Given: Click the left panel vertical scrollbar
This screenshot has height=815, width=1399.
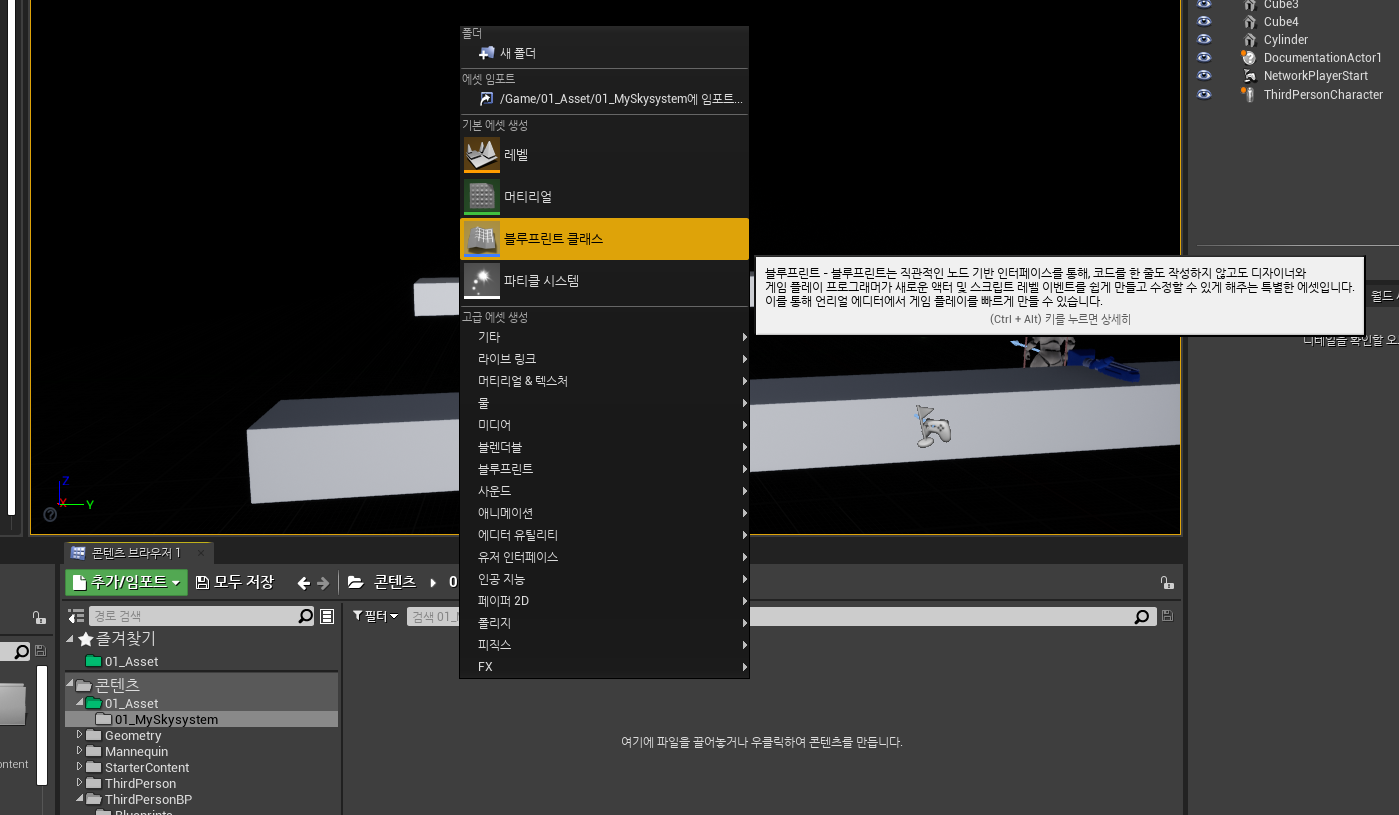Looking at the screenshot, I should point(42,725).
